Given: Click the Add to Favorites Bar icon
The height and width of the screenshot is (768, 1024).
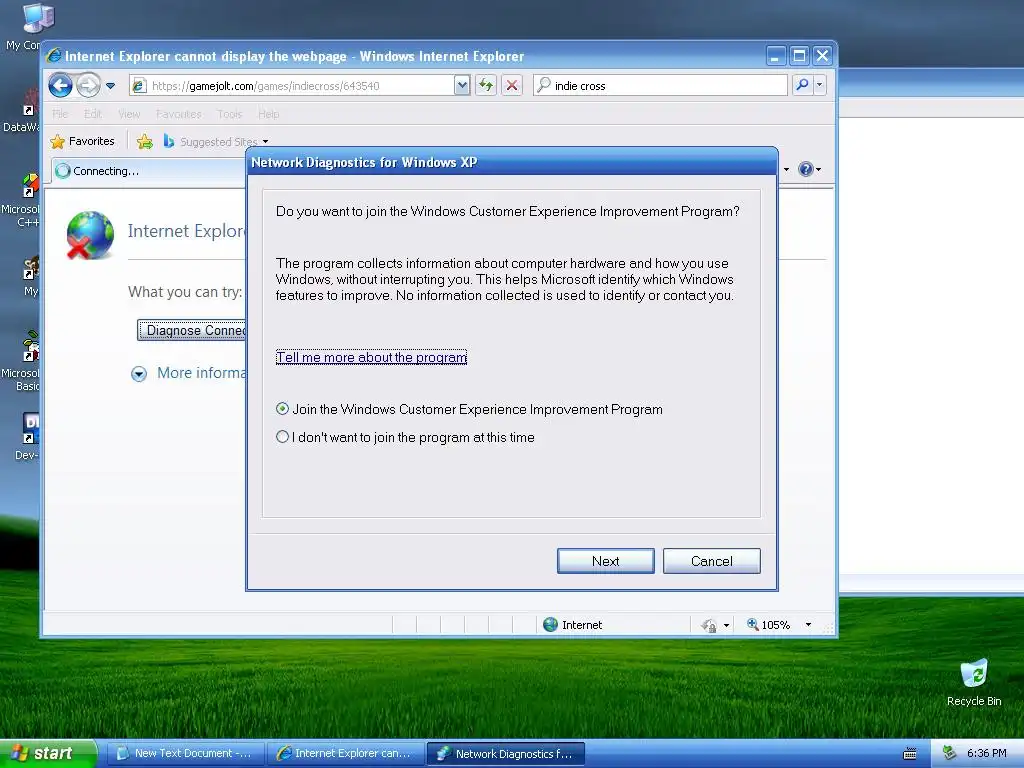Looking at the screenshot, I should 145,141.
